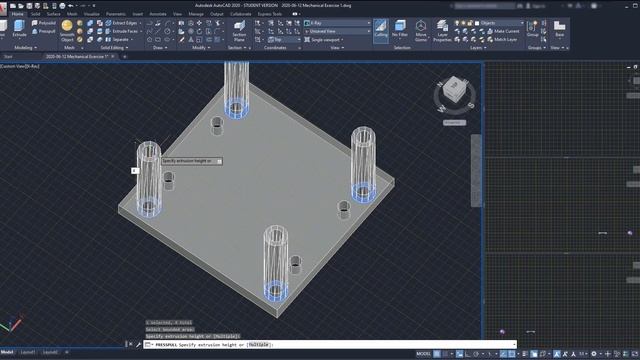Click the search box in the title bar
This screenshot has width=640, height=360.
tap(484, 6)
